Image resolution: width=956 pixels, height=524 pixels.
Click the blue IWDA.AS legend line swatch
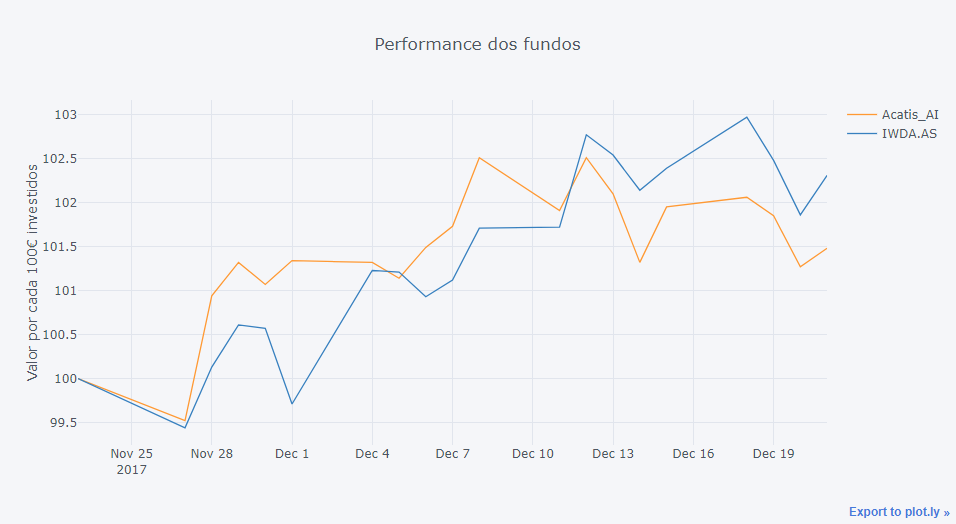(x=861, y=133)
